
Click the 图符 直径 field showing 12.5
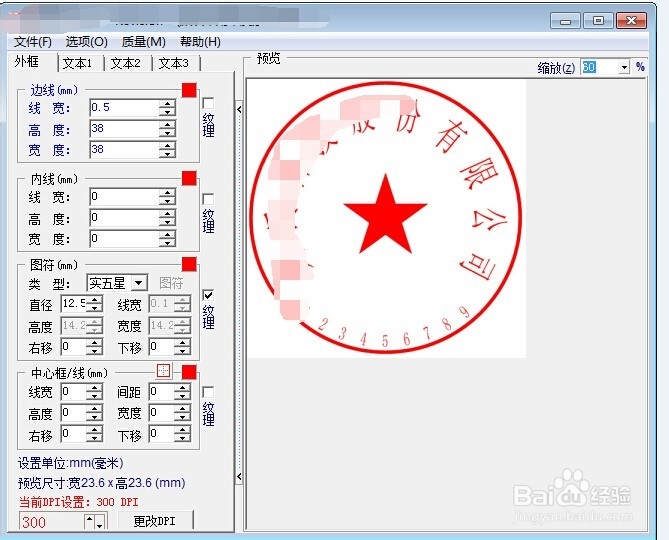click(74, 304)
